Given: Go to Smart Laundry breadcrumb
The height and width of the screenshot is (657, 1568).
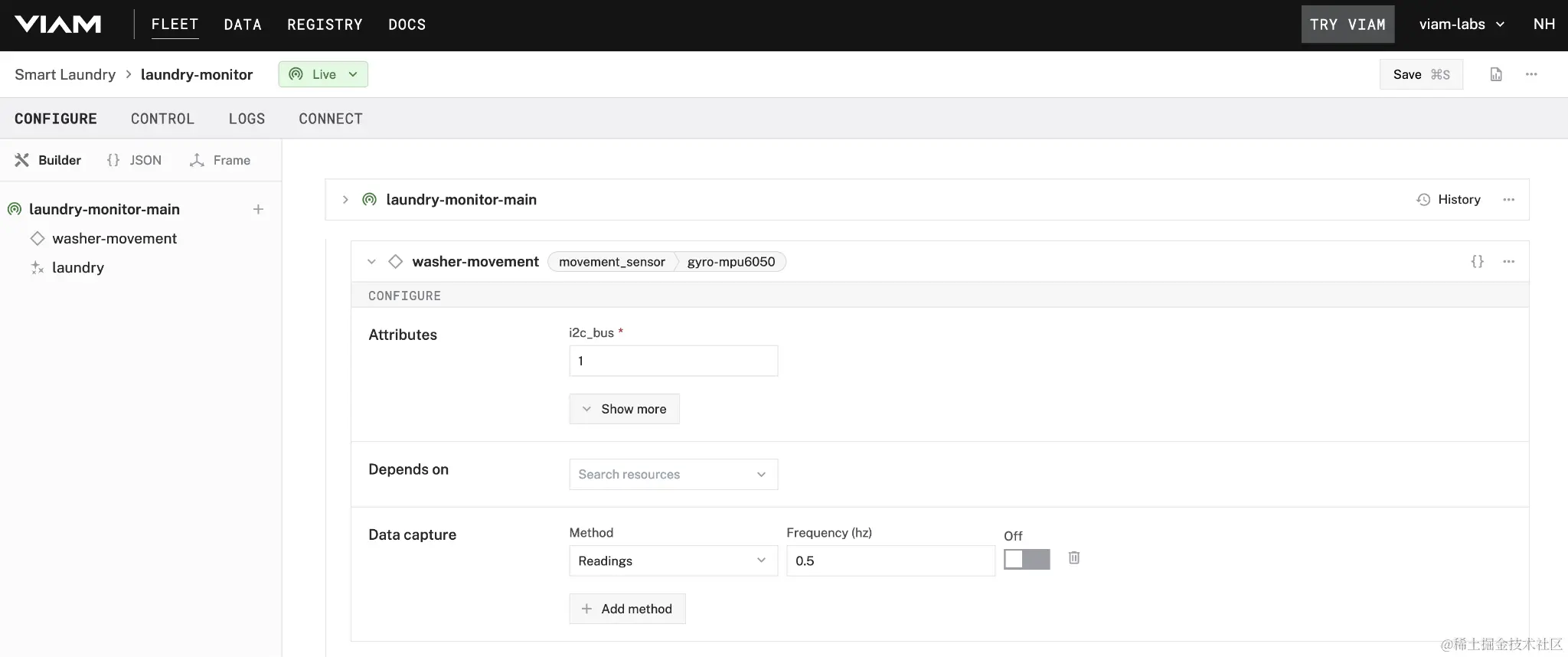Looking at the screenshot, I should [x=65, y=74].
